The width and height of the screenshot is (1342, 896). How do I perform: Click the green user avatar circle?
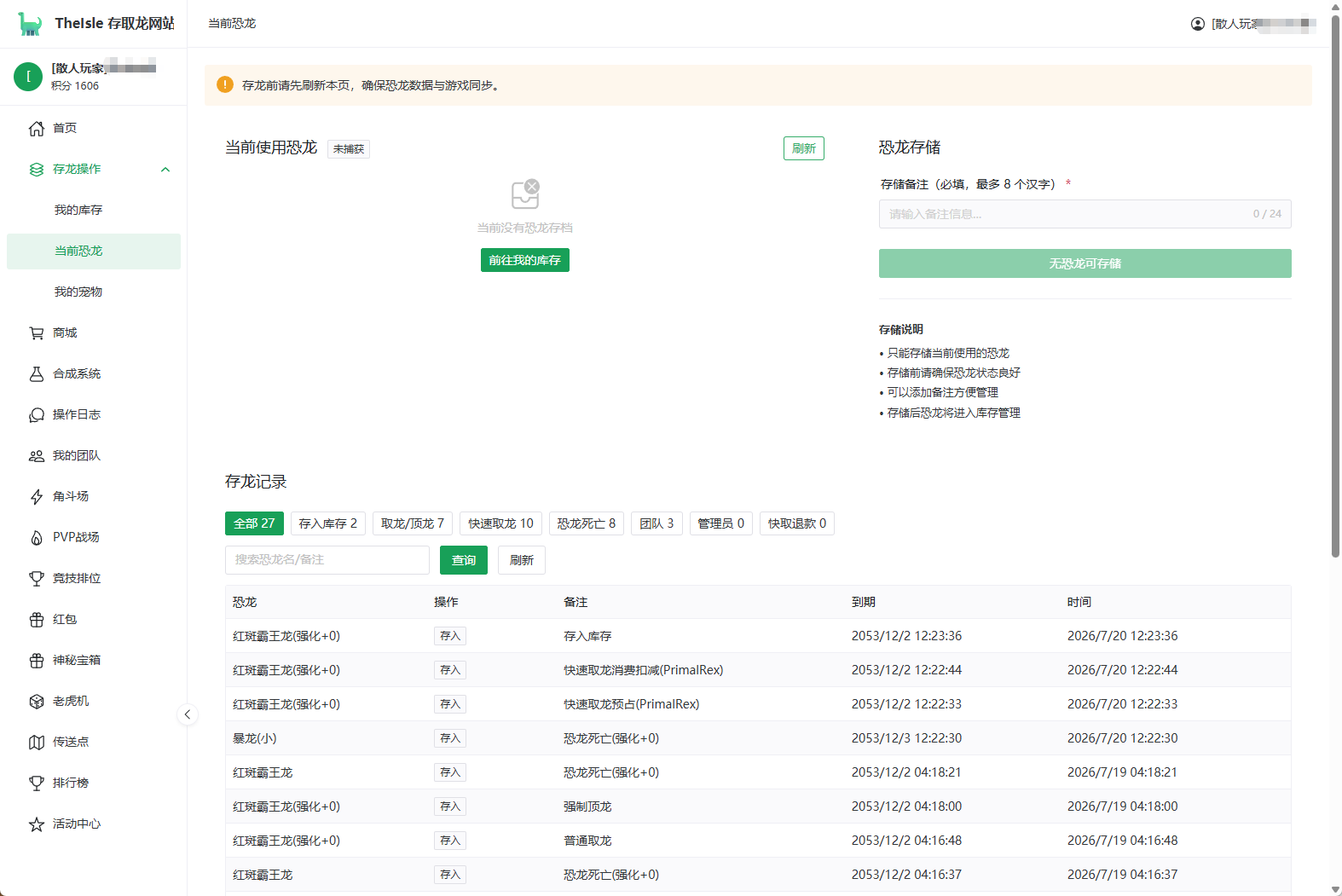[x=28, y=77]
